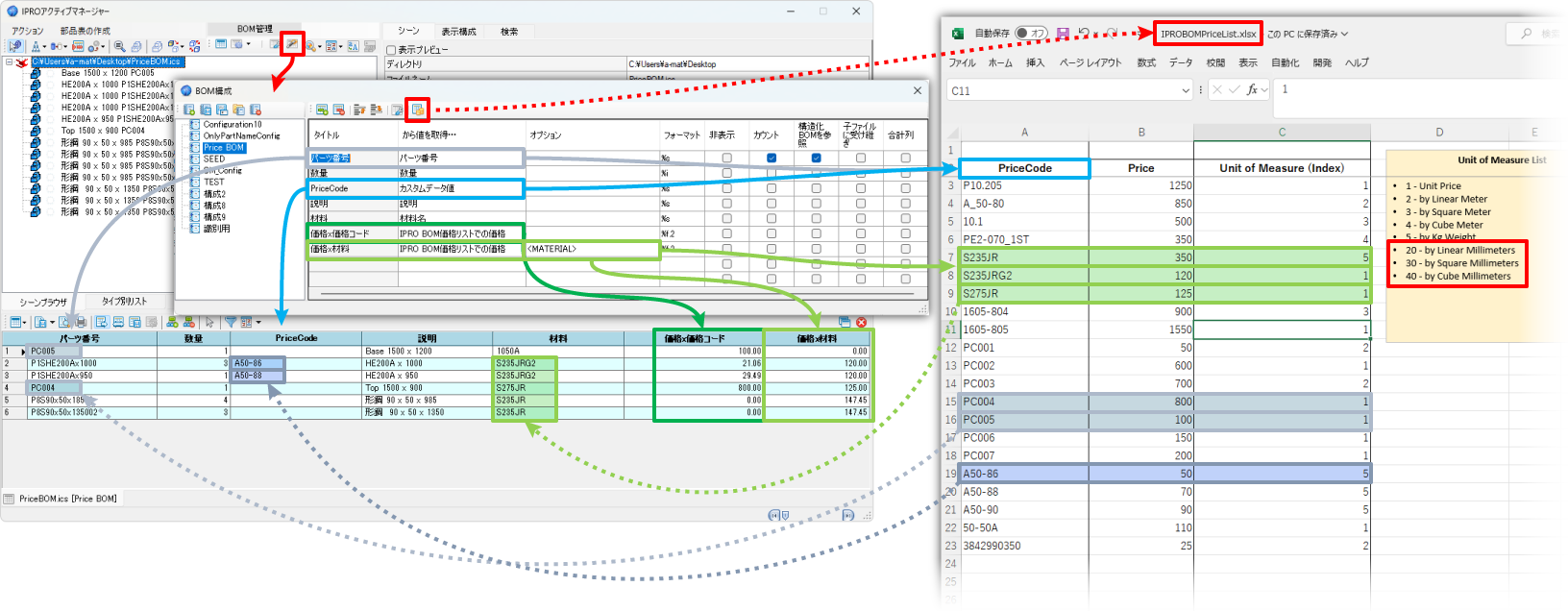The width and height of the screenshot is (1568, 611).
Task: Click the print icon in the BOM table toolbar
Action: 81,322
